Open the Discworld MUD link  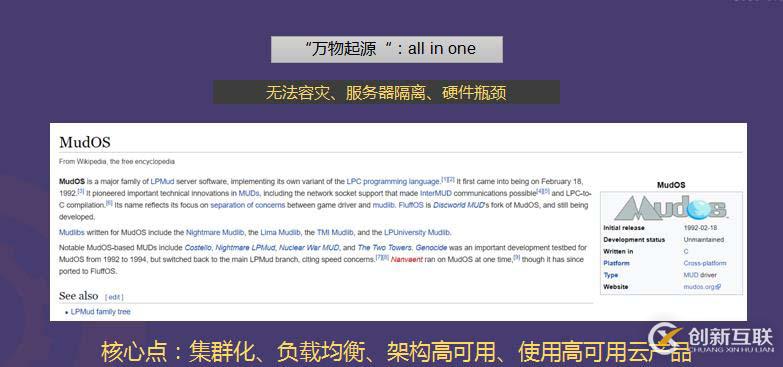(458, 205)
